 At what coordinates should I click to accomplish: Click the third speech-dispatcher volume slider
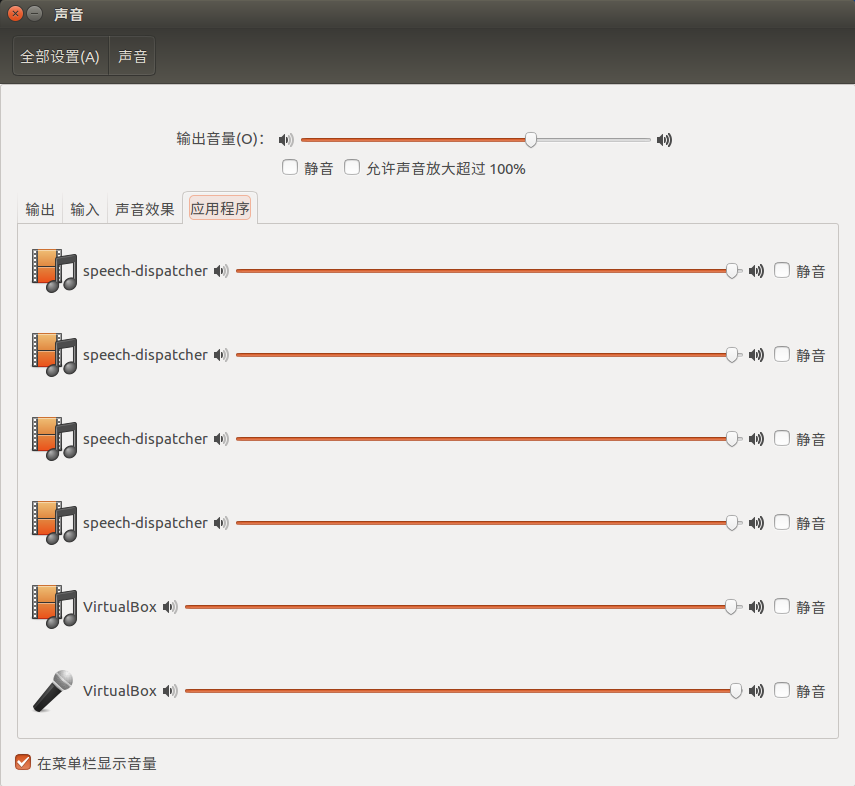[x=489, y=439]
